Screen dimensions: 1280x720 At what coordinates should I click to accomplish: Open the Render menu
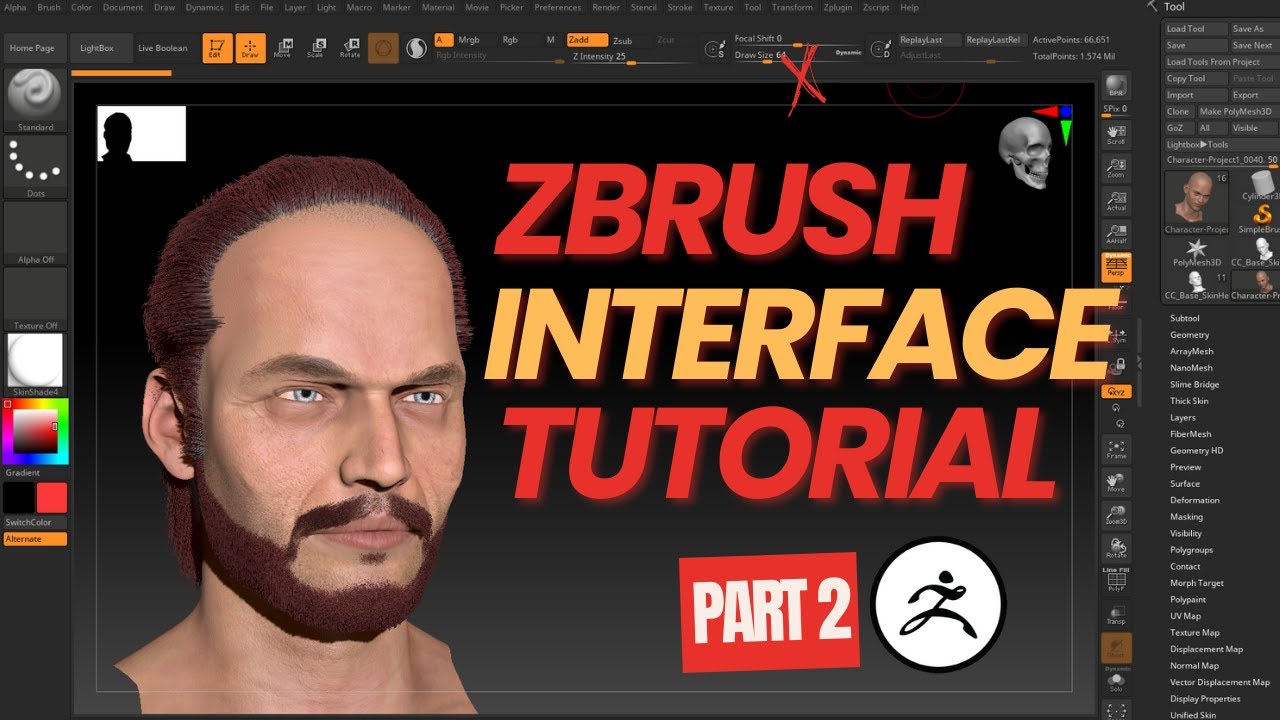click(x=606, y=7)
